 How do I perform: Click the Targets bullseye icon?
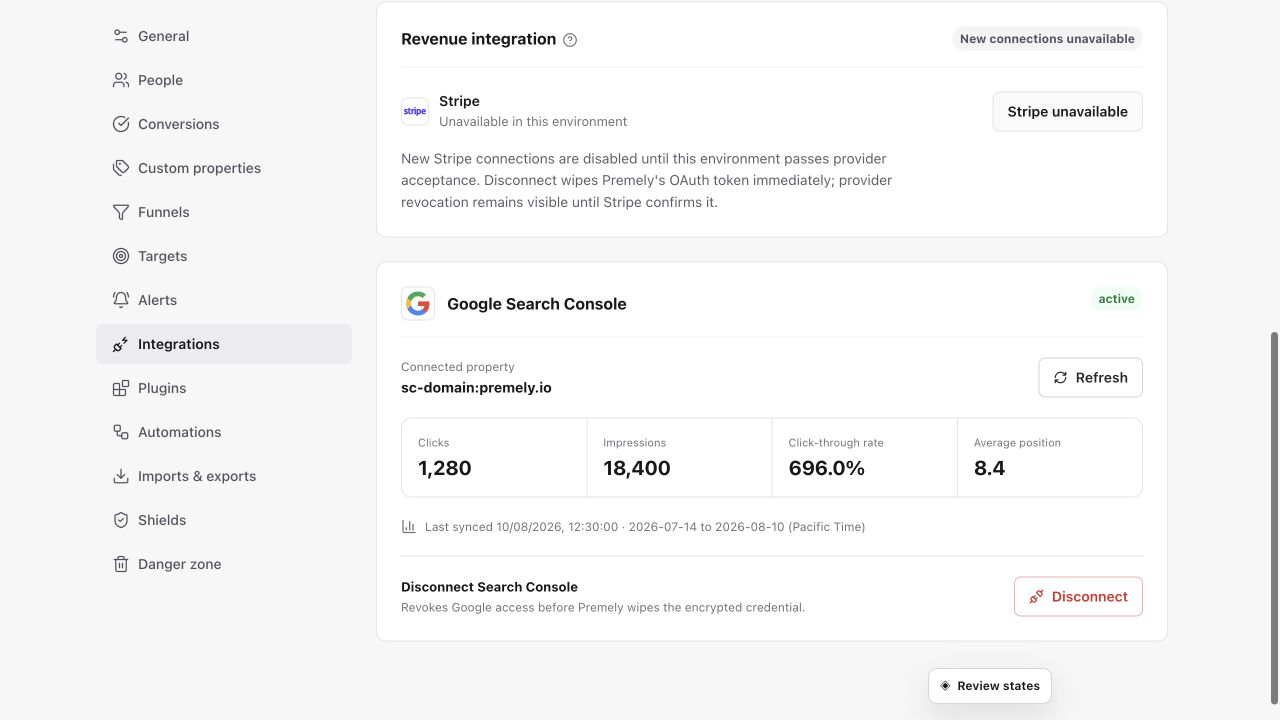coord(121,256)
